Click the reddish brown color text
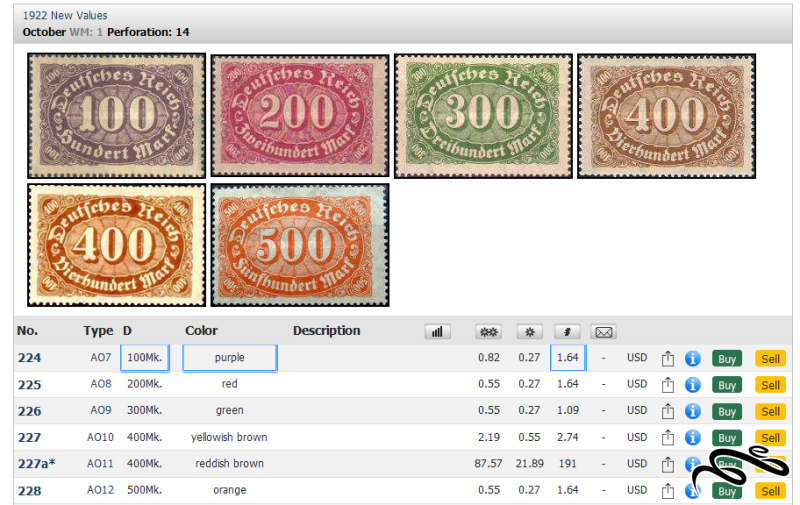This screenshot has height=505, width=800. coord(230,464)
